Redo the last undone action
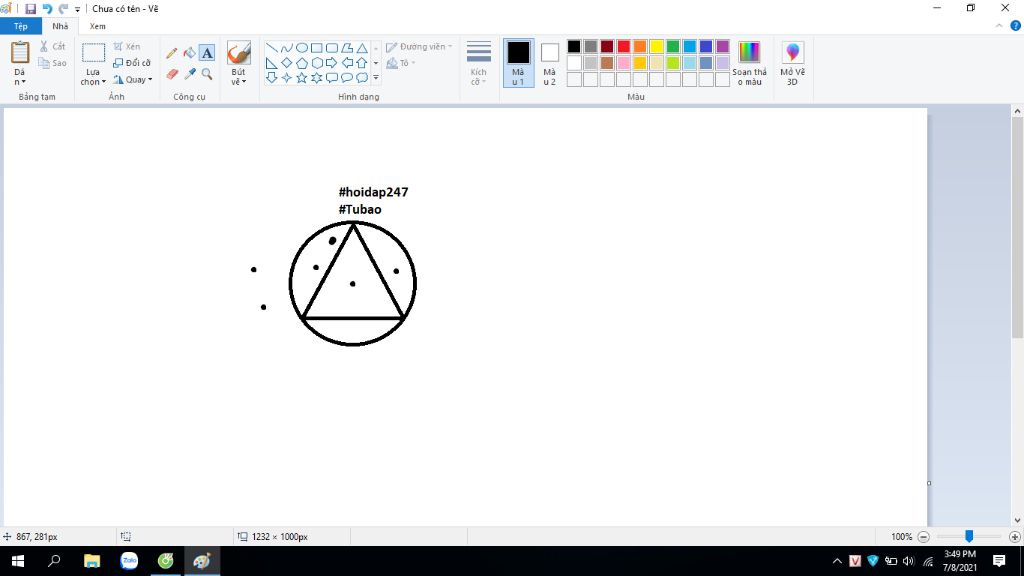The image size is (1024, 576). (63, 8)
